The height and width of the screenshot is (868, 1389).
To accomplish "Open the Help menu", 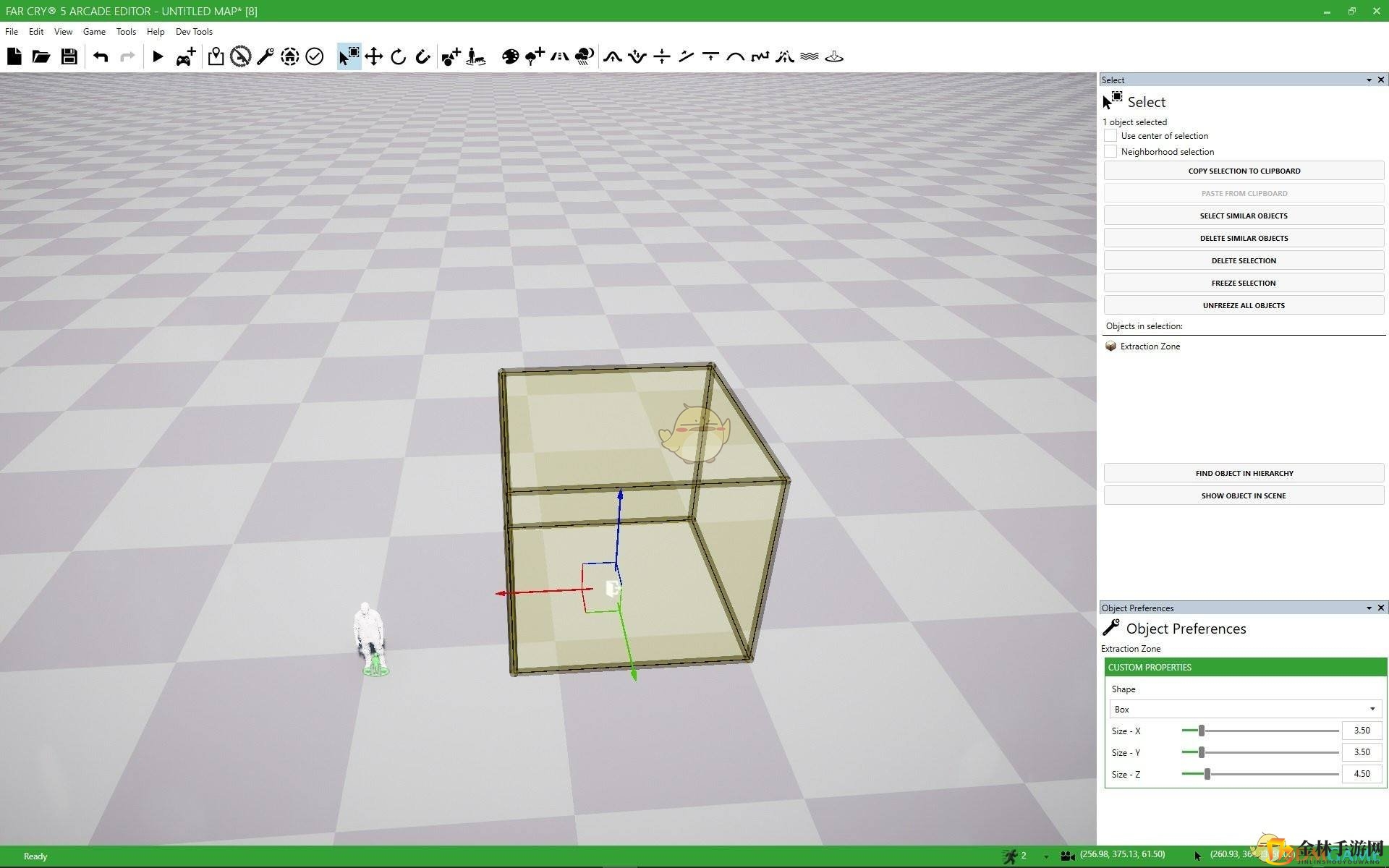I will click(156, 32).
